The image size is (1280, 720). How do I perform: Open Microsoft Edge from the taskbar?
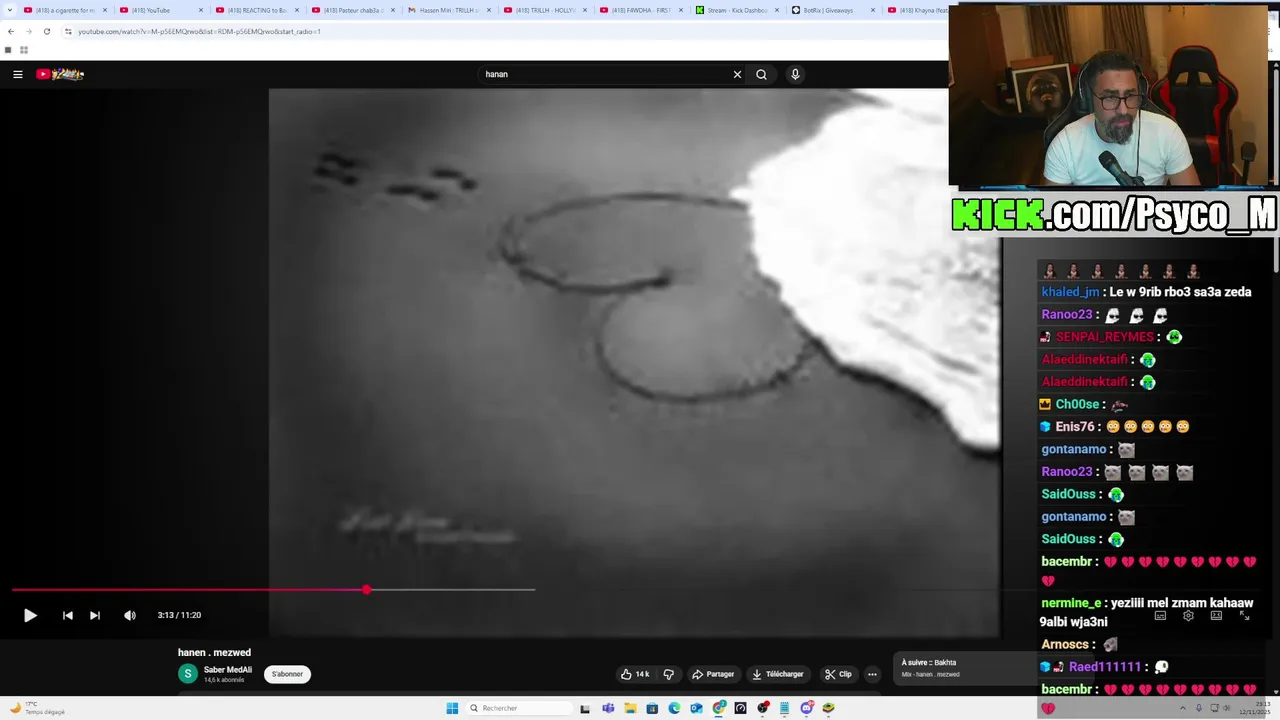tap(674, 708)
